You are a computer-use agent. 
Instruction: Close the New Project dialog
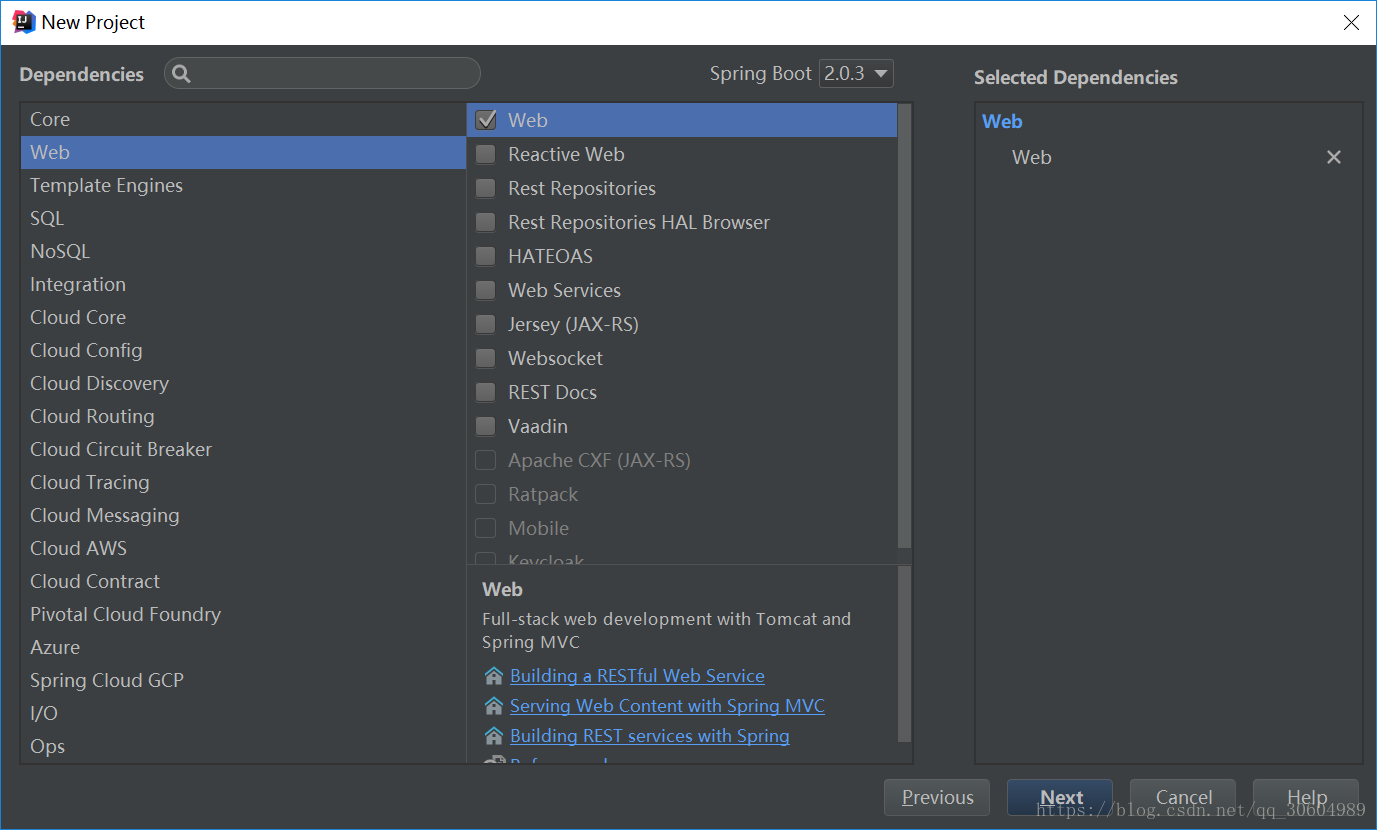[1351, 22]
